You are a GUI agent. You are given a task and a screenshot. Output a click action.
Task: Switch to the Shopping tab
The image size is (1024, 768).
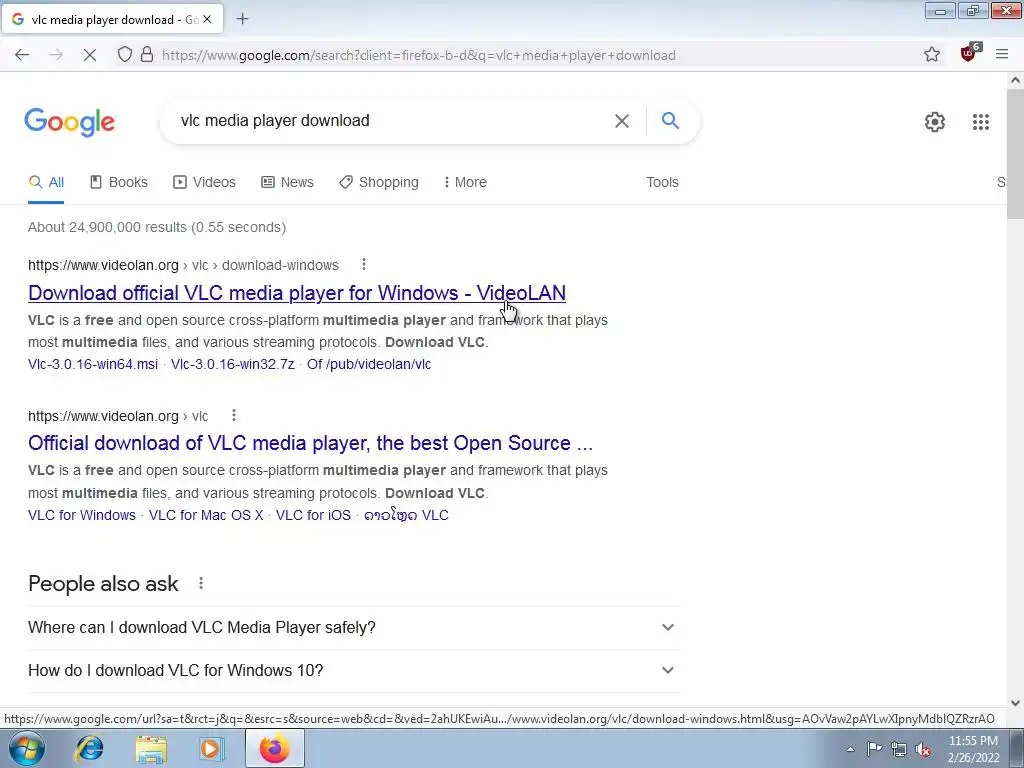[379, 182]
